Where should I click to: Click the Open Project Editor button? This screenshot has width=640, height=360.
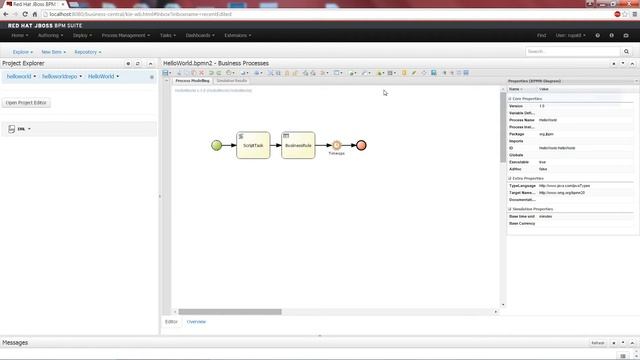click(26, 103)
